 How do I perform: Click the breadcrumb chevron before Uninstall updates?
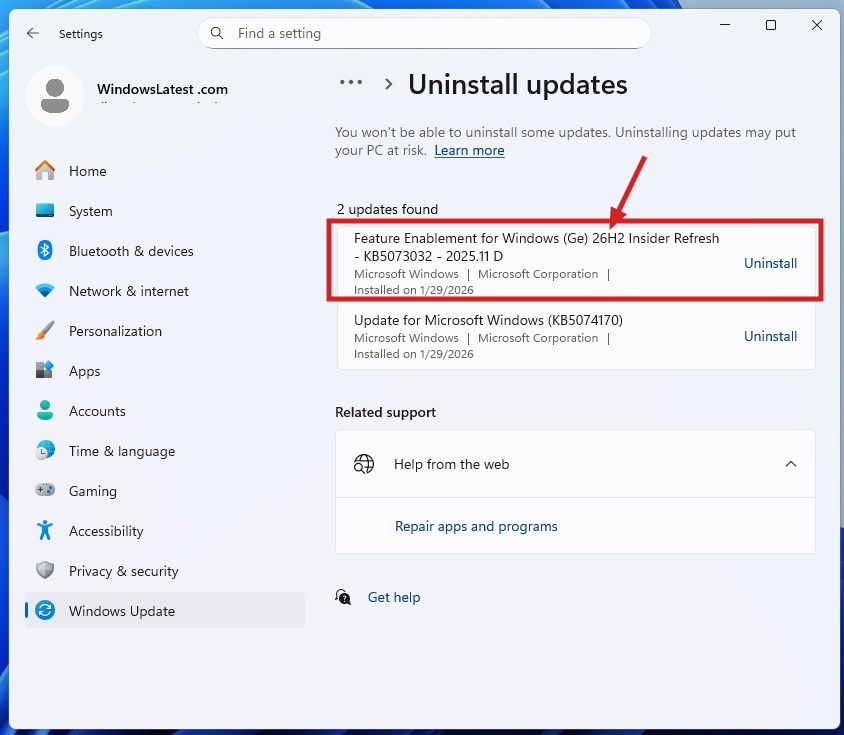[389, 85]
